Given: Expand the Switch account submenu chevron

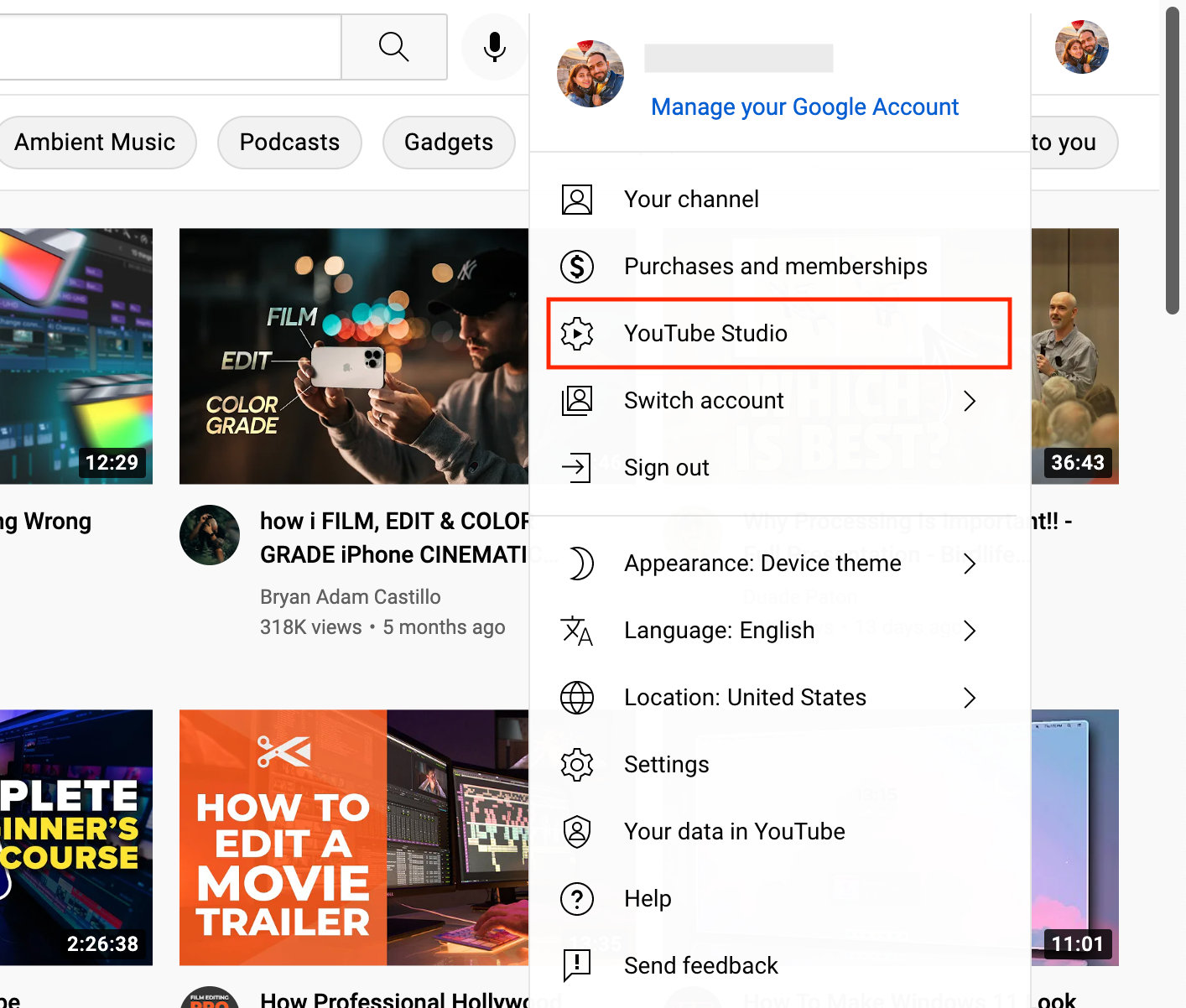Looking at the screenshot, I should pyautogui.click(x=970, y=401).
